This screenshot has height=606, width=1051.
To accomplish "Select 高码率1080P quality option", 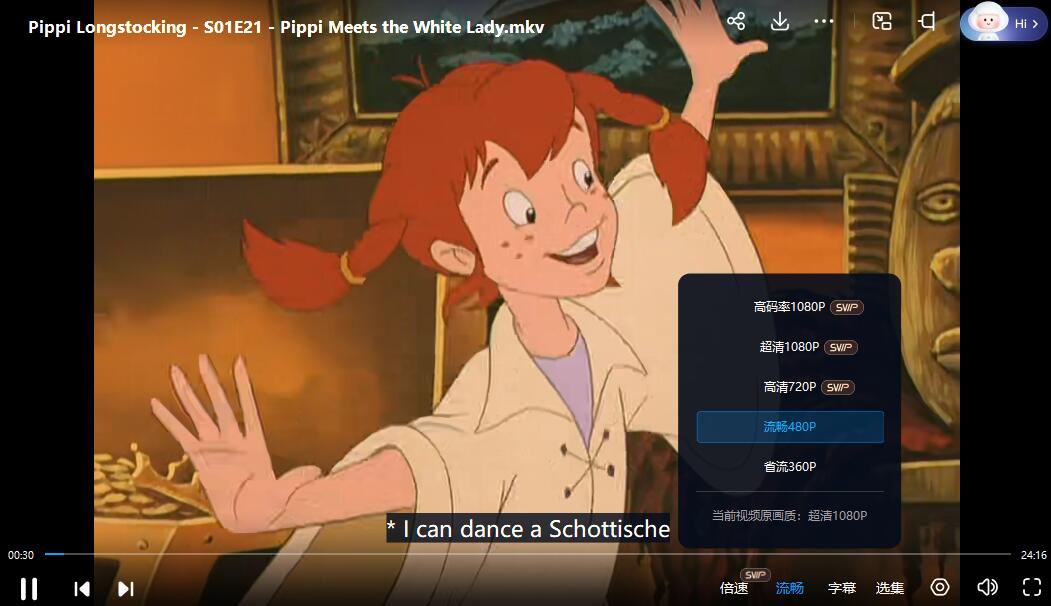I will [x=790, y=307].
